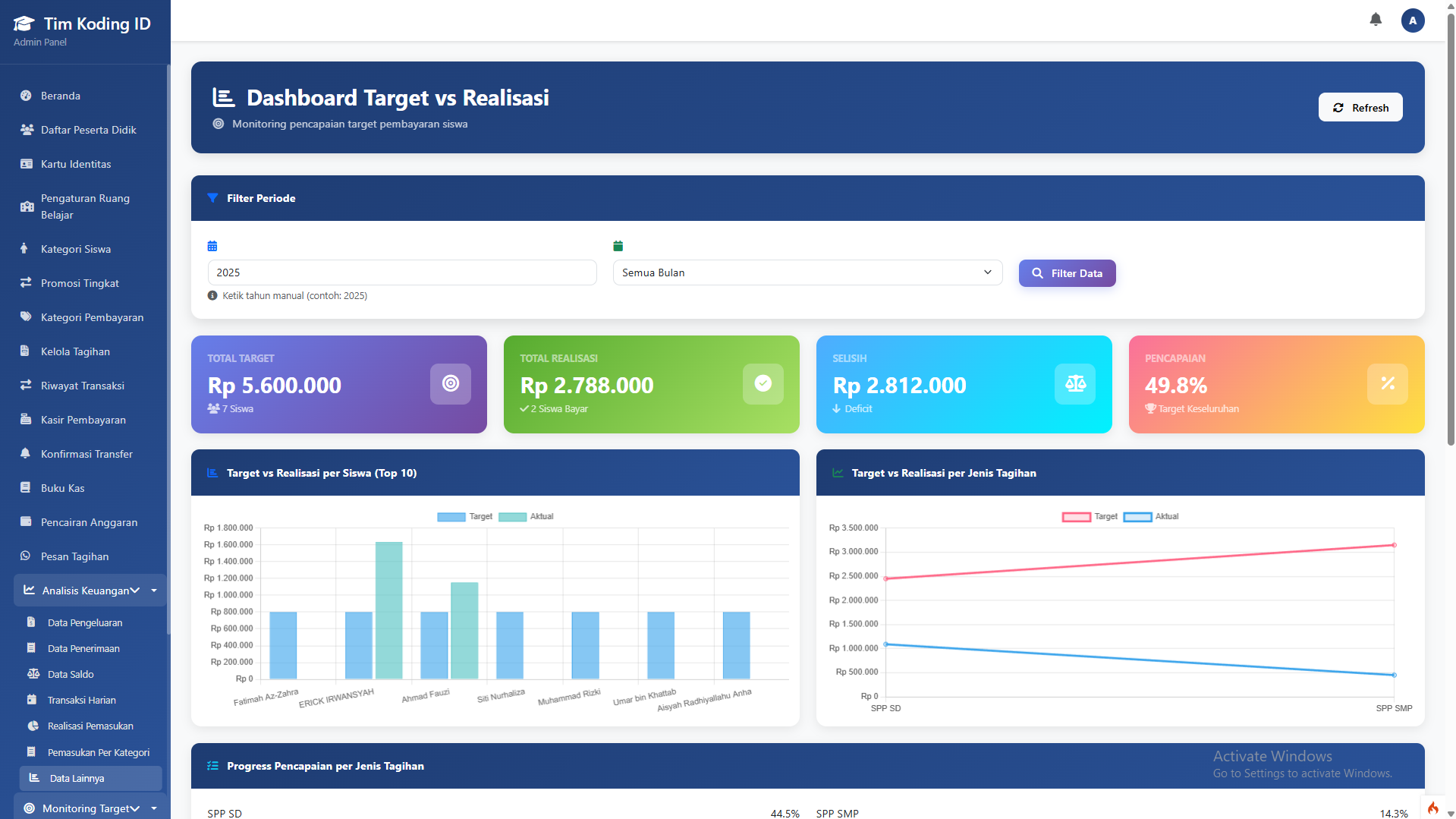Click the balance scale icon in Selisih card

click(x=1075, y=384)
